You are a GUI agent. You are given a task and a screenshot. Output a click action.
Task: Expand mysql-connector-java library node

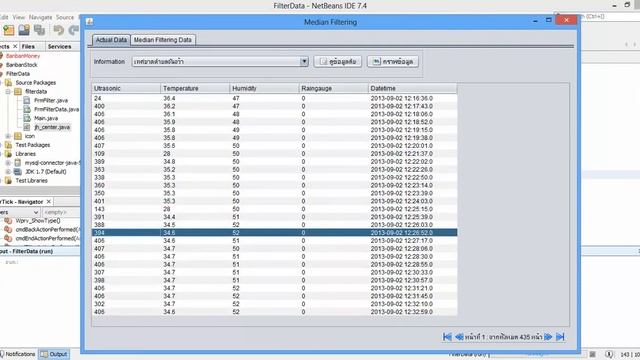coord(8,162)
